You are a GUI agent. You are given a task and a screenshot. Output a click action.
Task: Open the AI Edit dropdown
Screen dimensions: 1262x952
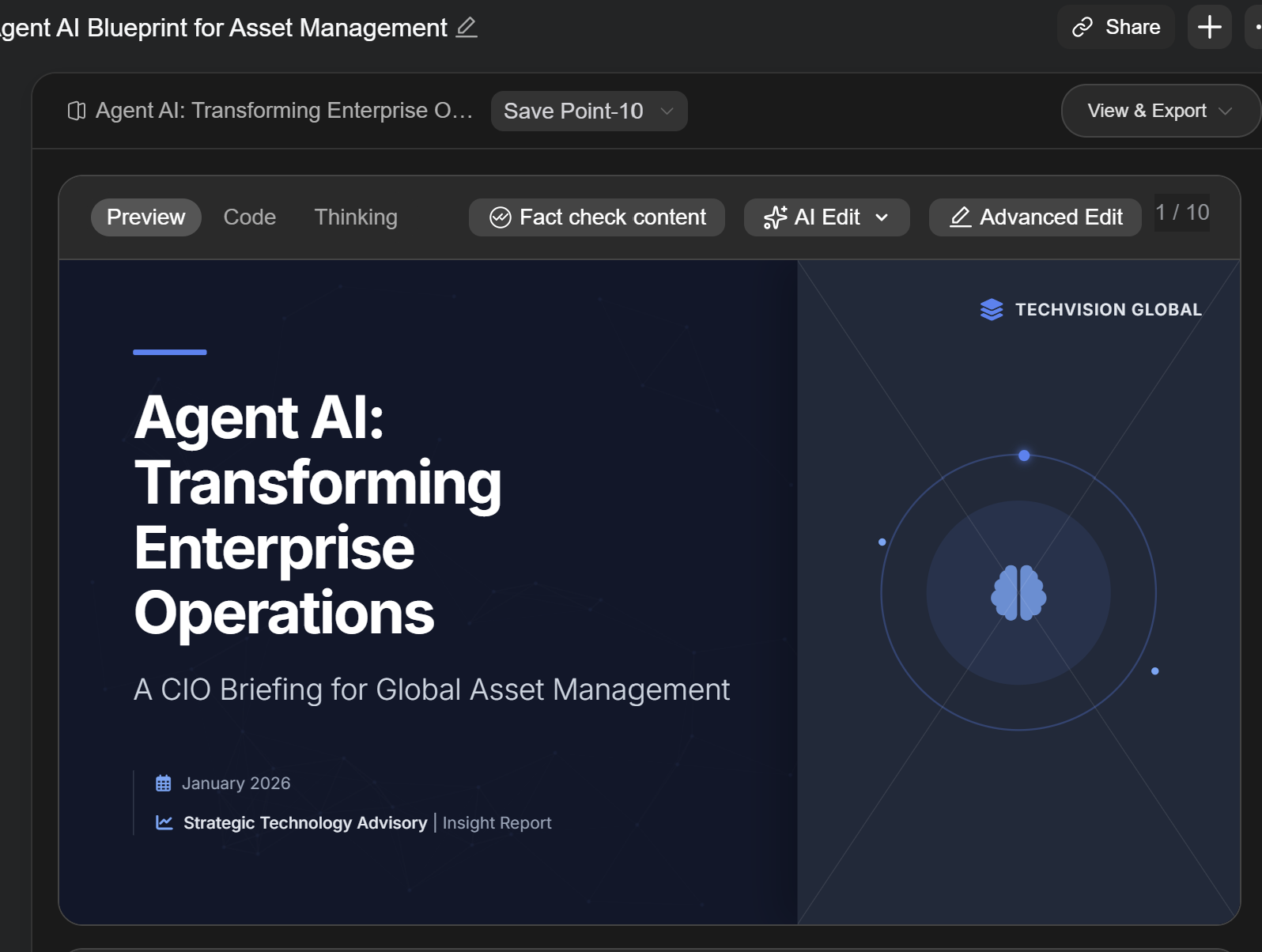826,217
